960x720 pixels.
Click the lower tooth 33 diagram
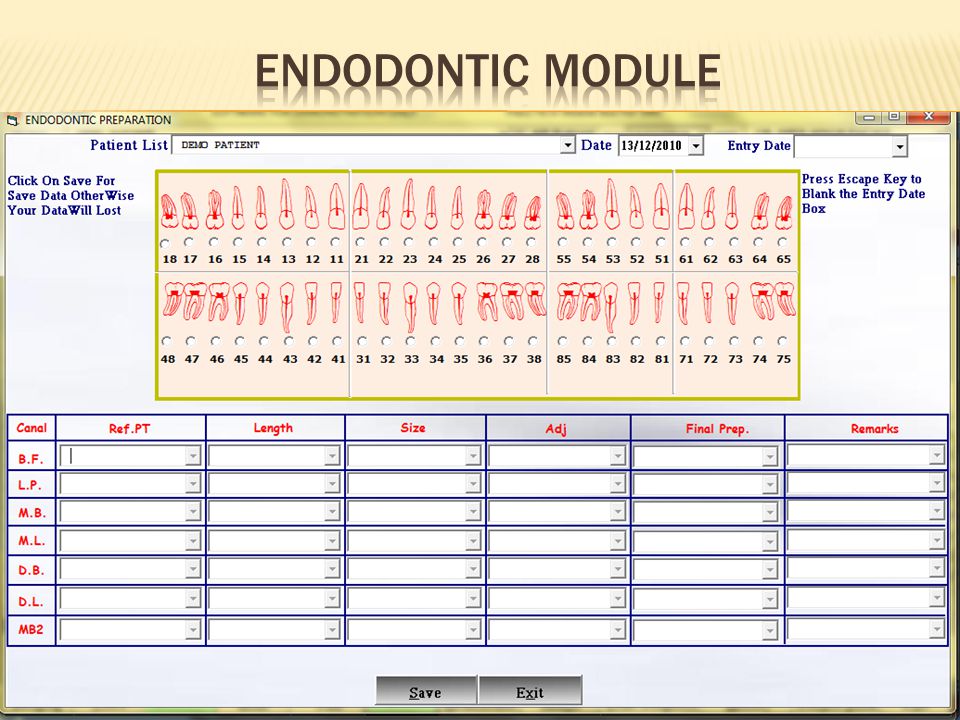410,307
